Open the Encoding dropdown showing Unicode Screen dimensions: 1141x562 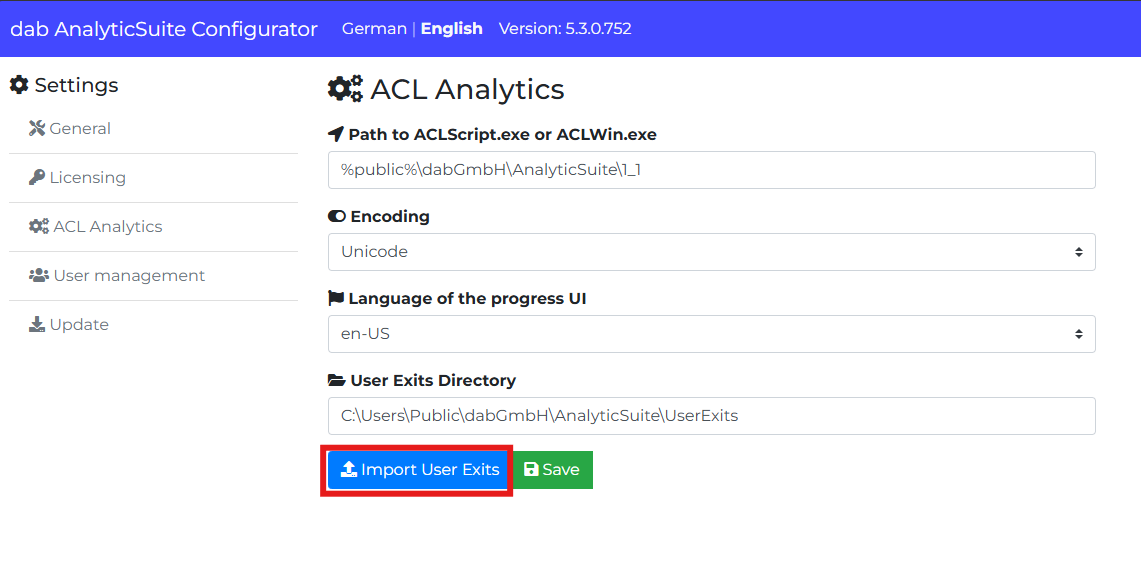[711, 252]
